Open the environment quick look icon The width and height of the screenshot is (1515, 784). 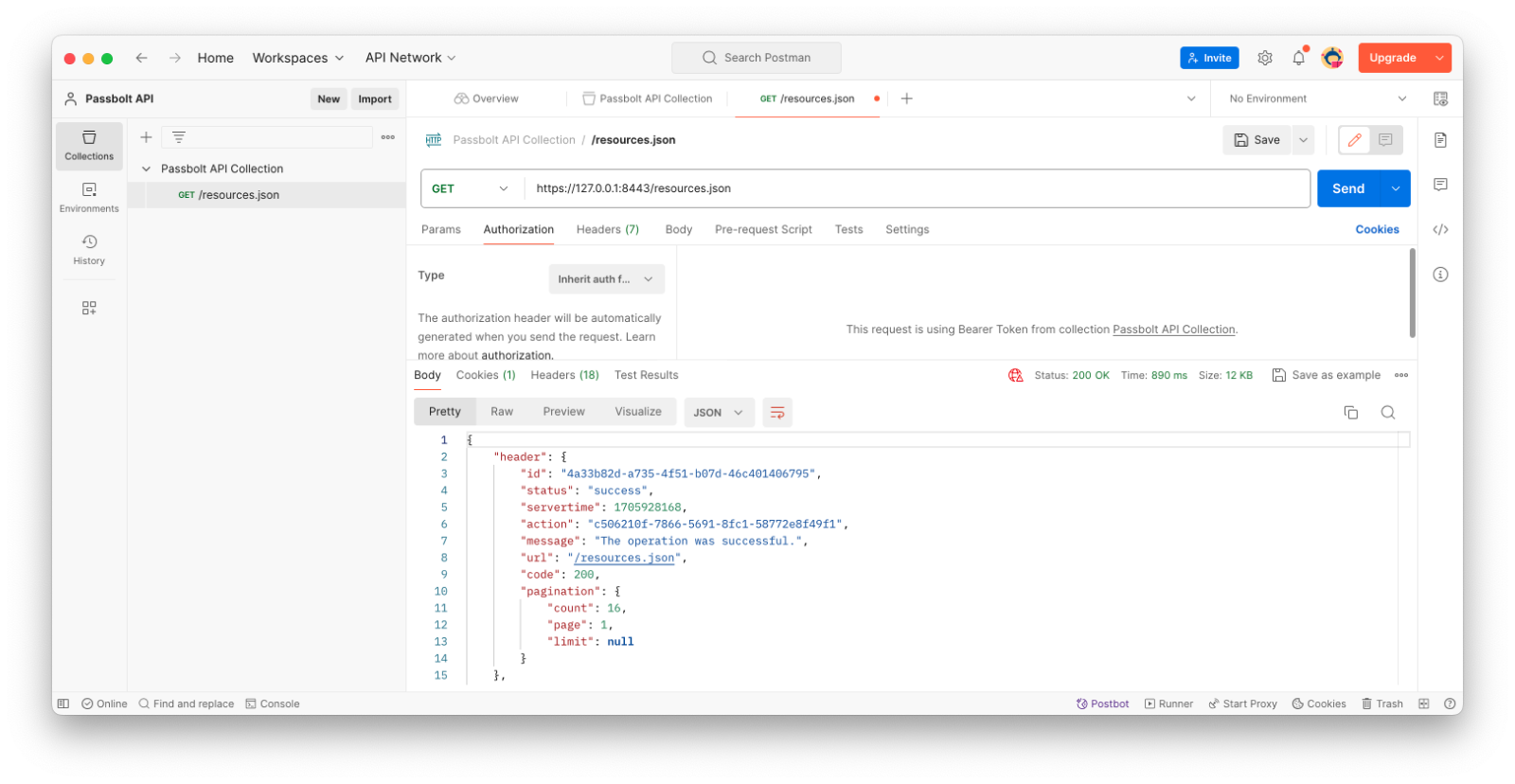click(1440, 98)
